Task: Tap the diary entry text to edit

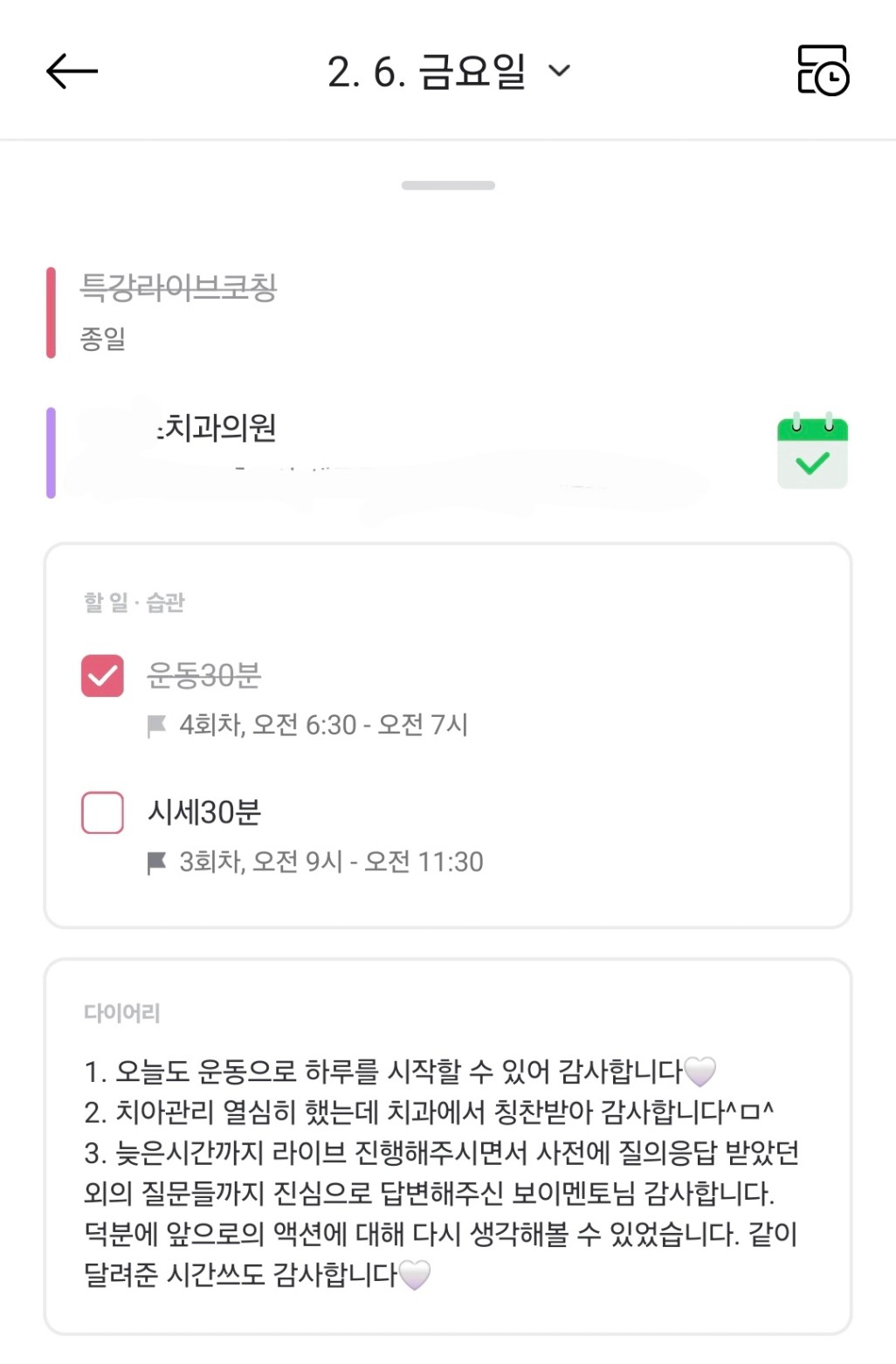Action: pos(441,1172)
